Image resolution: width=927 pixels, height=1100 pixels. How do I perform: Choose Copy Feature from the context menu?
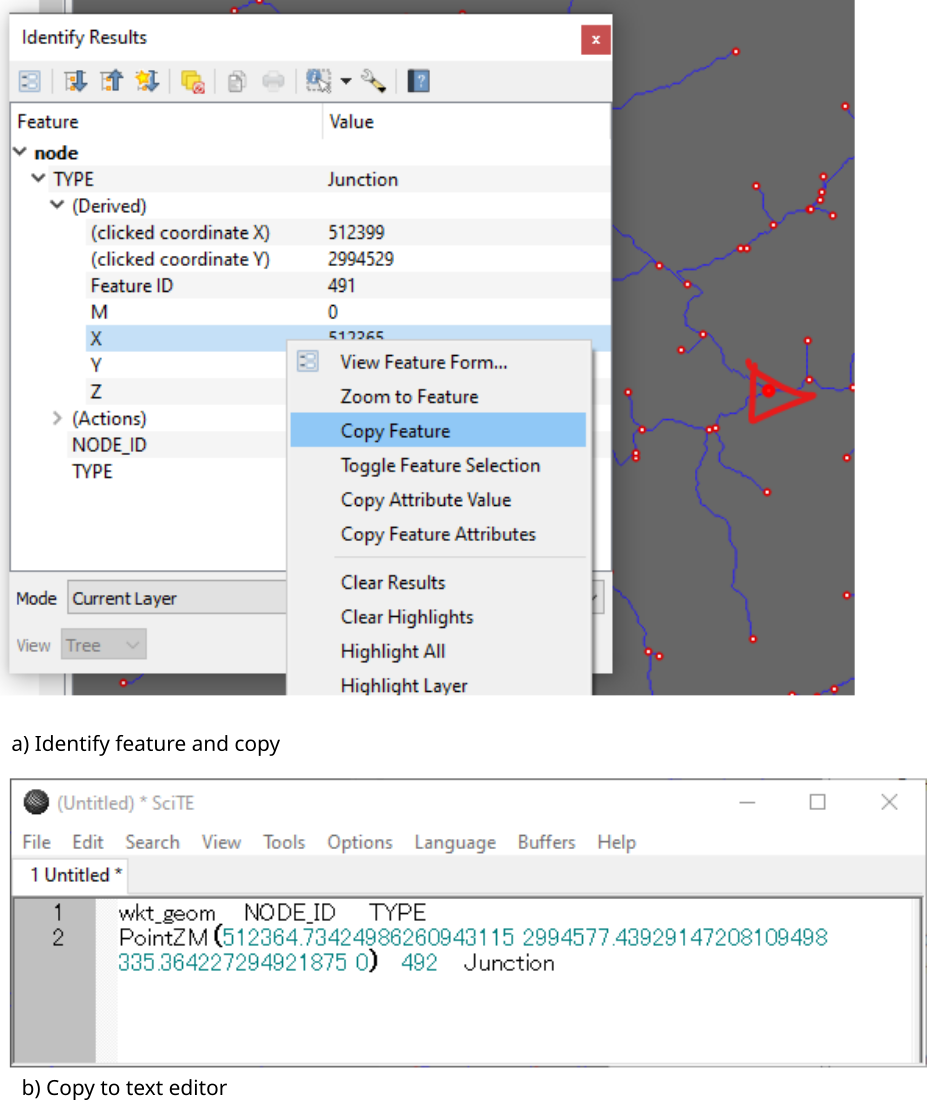[x=395, y=431]
